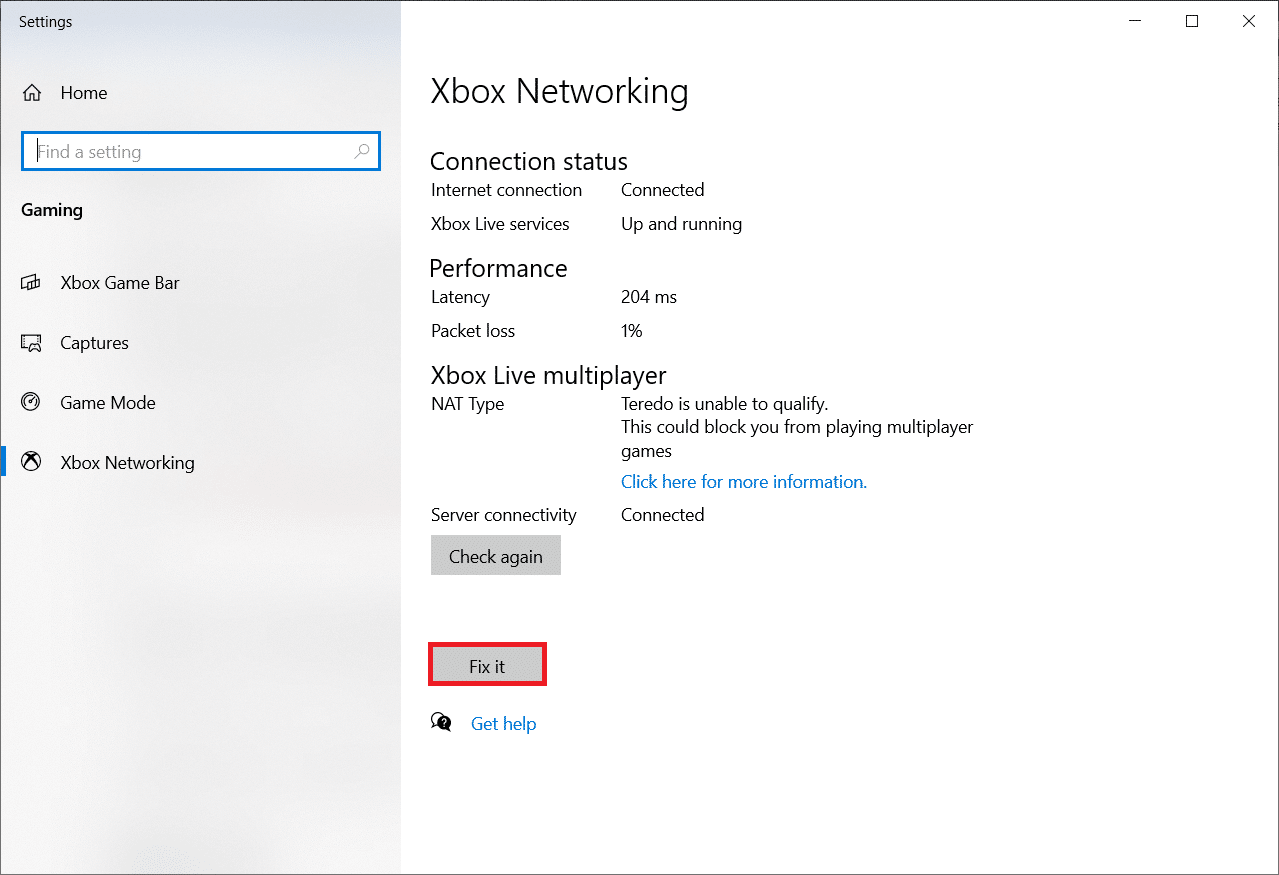The height and width of the screenshot is (875, 1279).
Task: Click the Performance heading
Action: point(498,268)
